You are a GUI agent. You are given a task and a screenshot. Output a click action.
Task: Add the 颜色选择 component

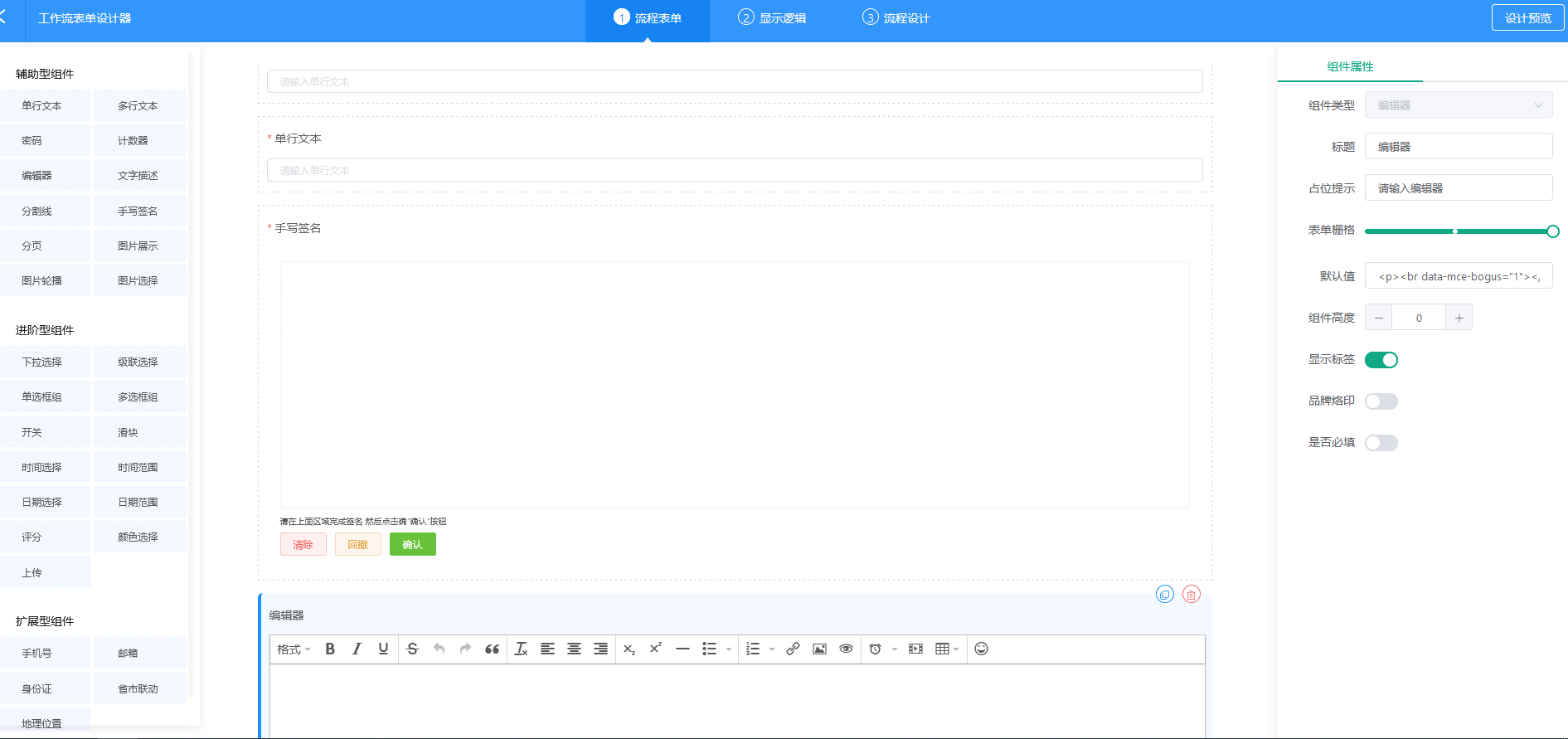pos(140,537)
